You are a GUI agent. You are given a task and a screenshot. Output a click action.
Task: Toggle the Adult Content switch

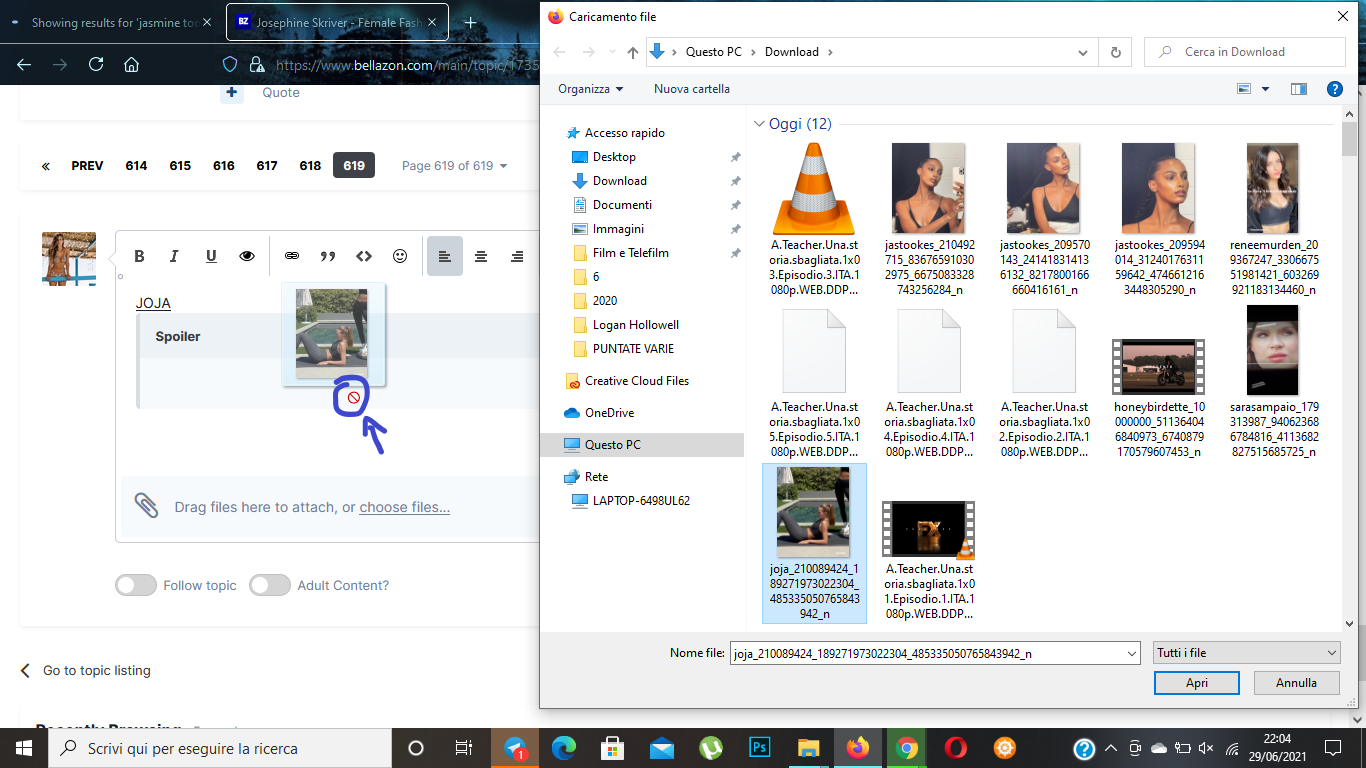pos(270,585)
